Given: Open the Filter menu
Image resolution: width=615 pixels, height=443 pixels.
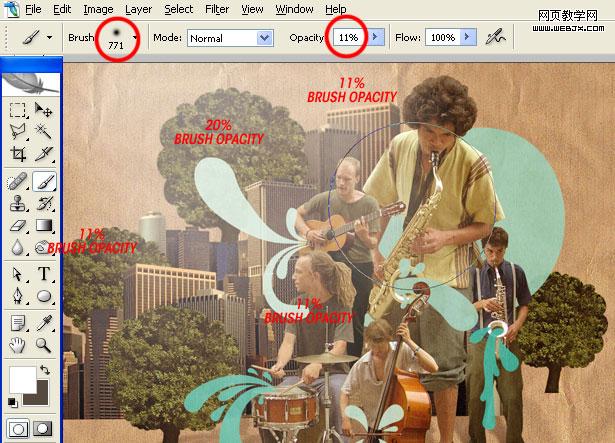Looking at the screenshot, I should click(x=217, y=9).
